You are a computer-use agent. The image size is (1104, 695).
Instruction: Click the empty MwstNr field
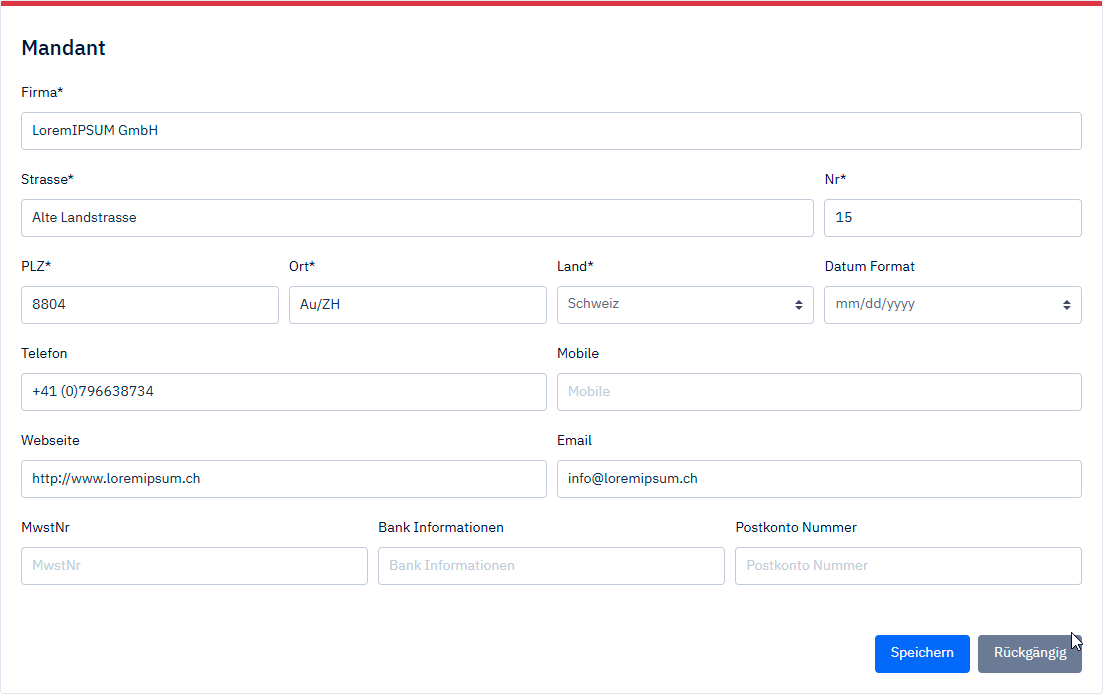click(x=194, y=566)
